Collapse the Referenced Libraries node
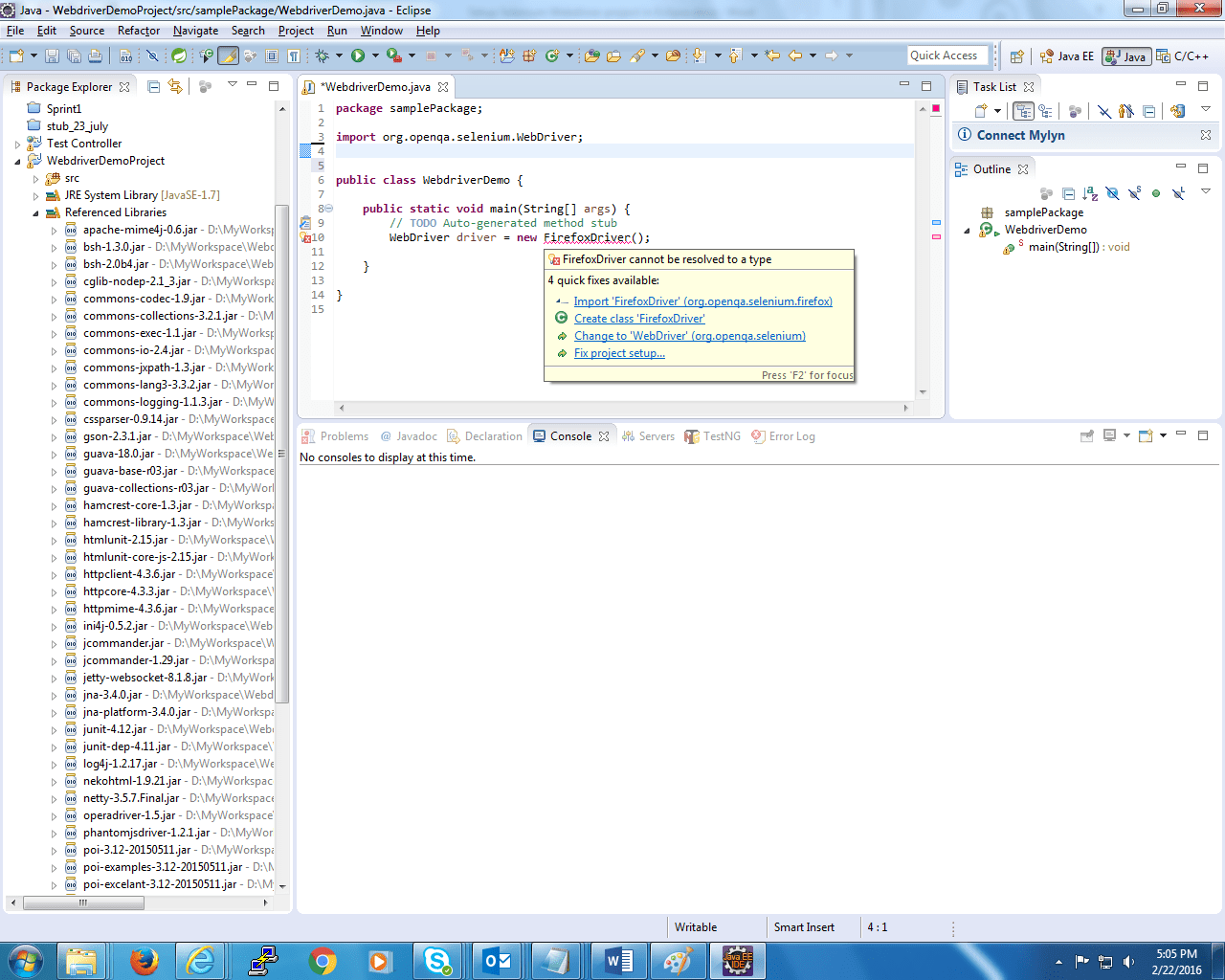Screen dimensions: 1225x980 tap(36, 213)
